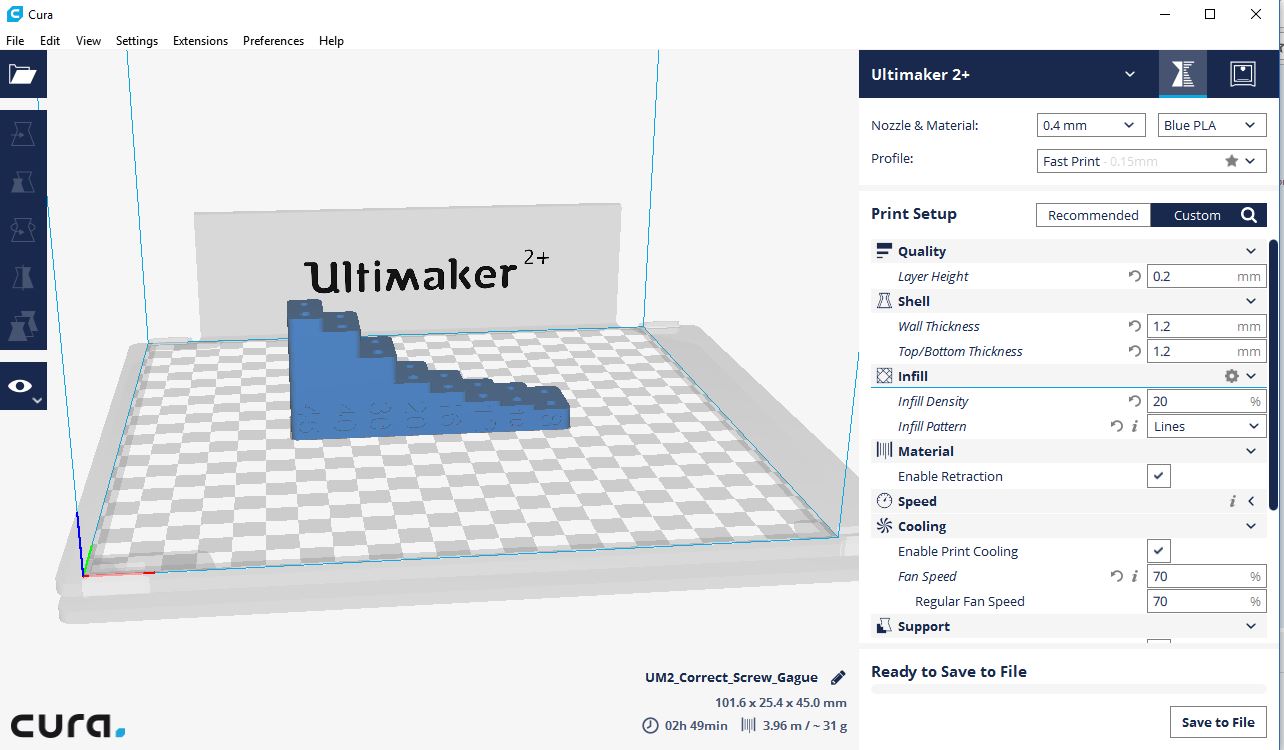
Task: Open the Infill Pattern Lines dropdown
Action: [x=1206, y=426]
